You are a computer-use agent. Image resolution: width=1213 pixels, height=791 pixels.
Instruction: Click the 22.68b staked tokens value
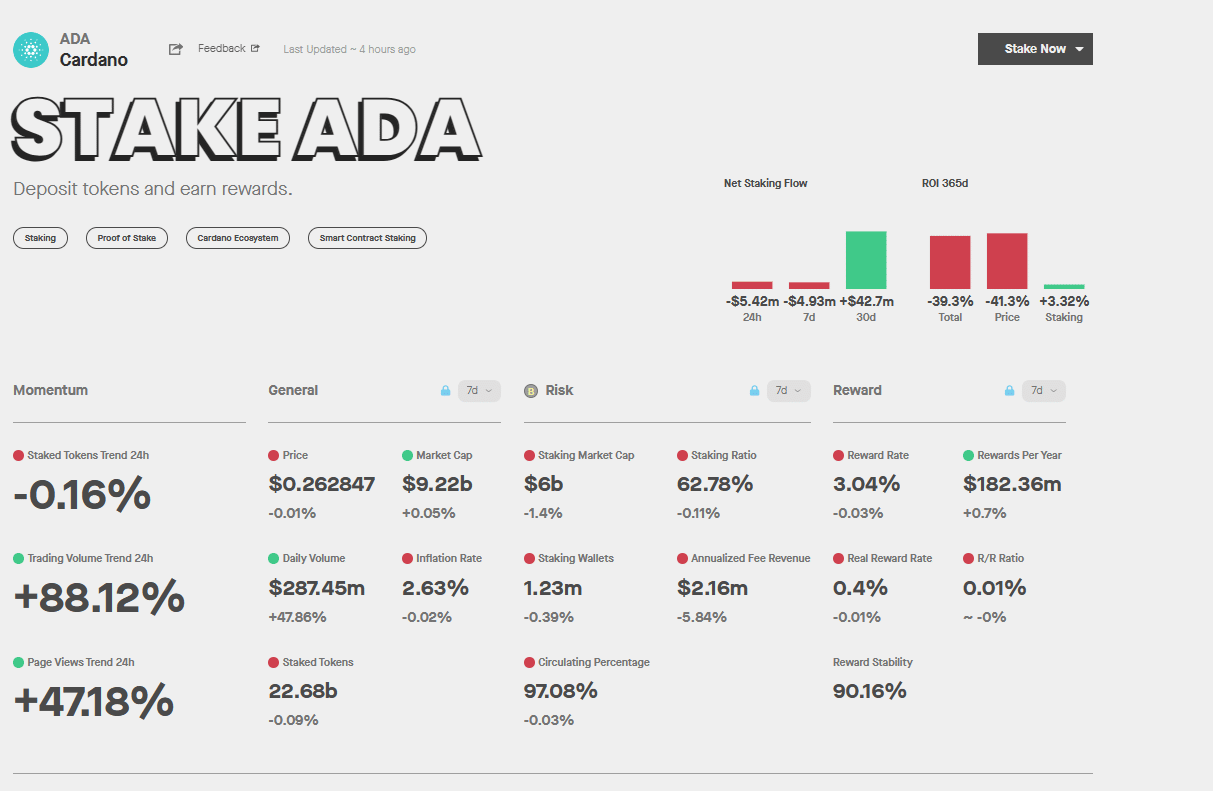(303, 691)
